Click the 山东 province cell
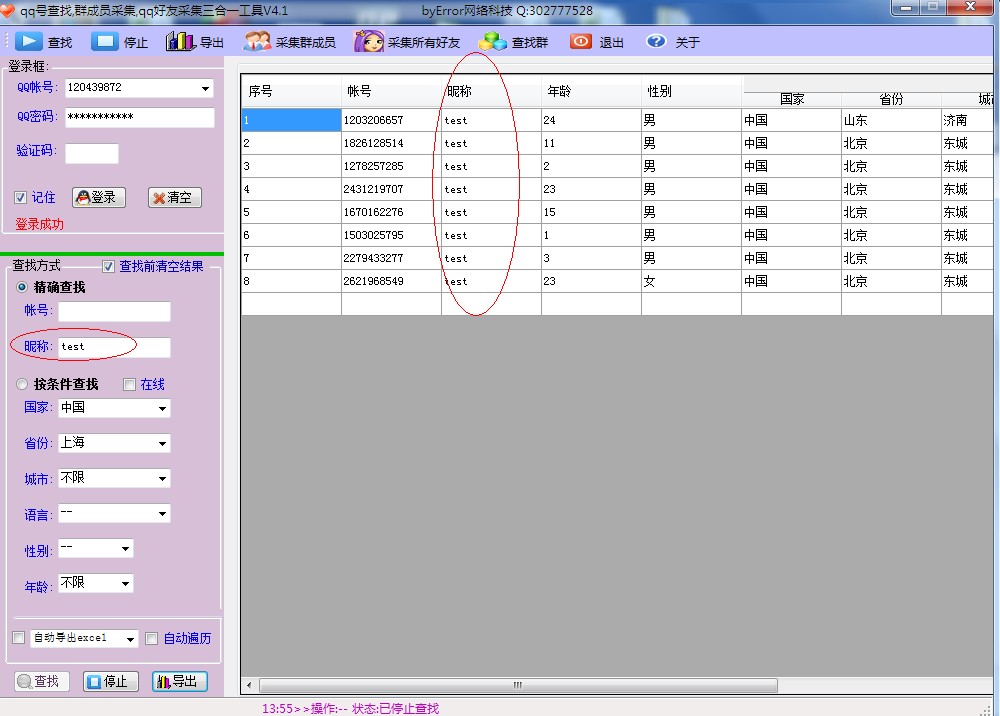1000x716 pixels. [x=891, y=120]
